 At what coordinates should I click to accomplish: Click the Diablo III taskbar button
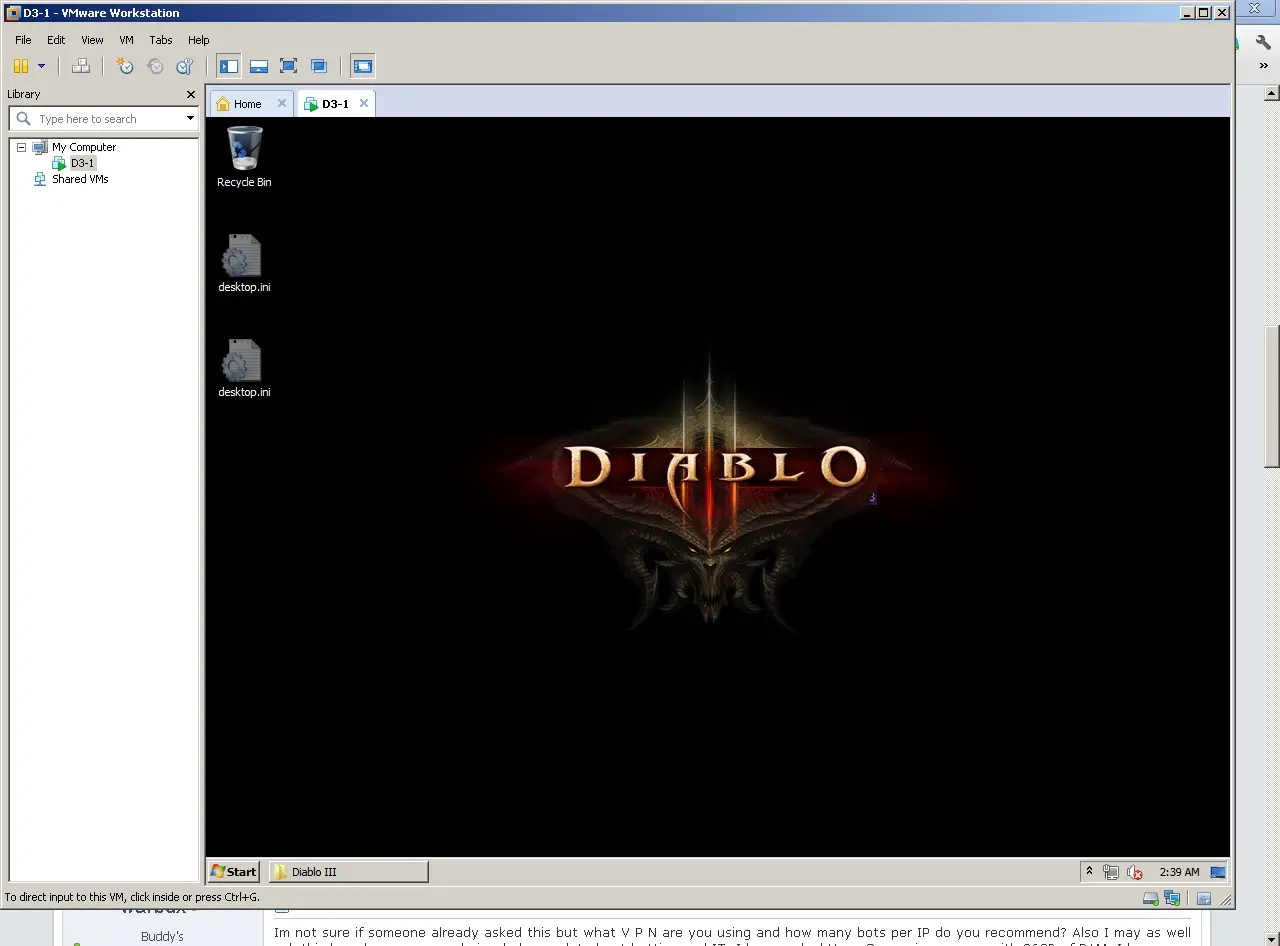tap(350, 872)
